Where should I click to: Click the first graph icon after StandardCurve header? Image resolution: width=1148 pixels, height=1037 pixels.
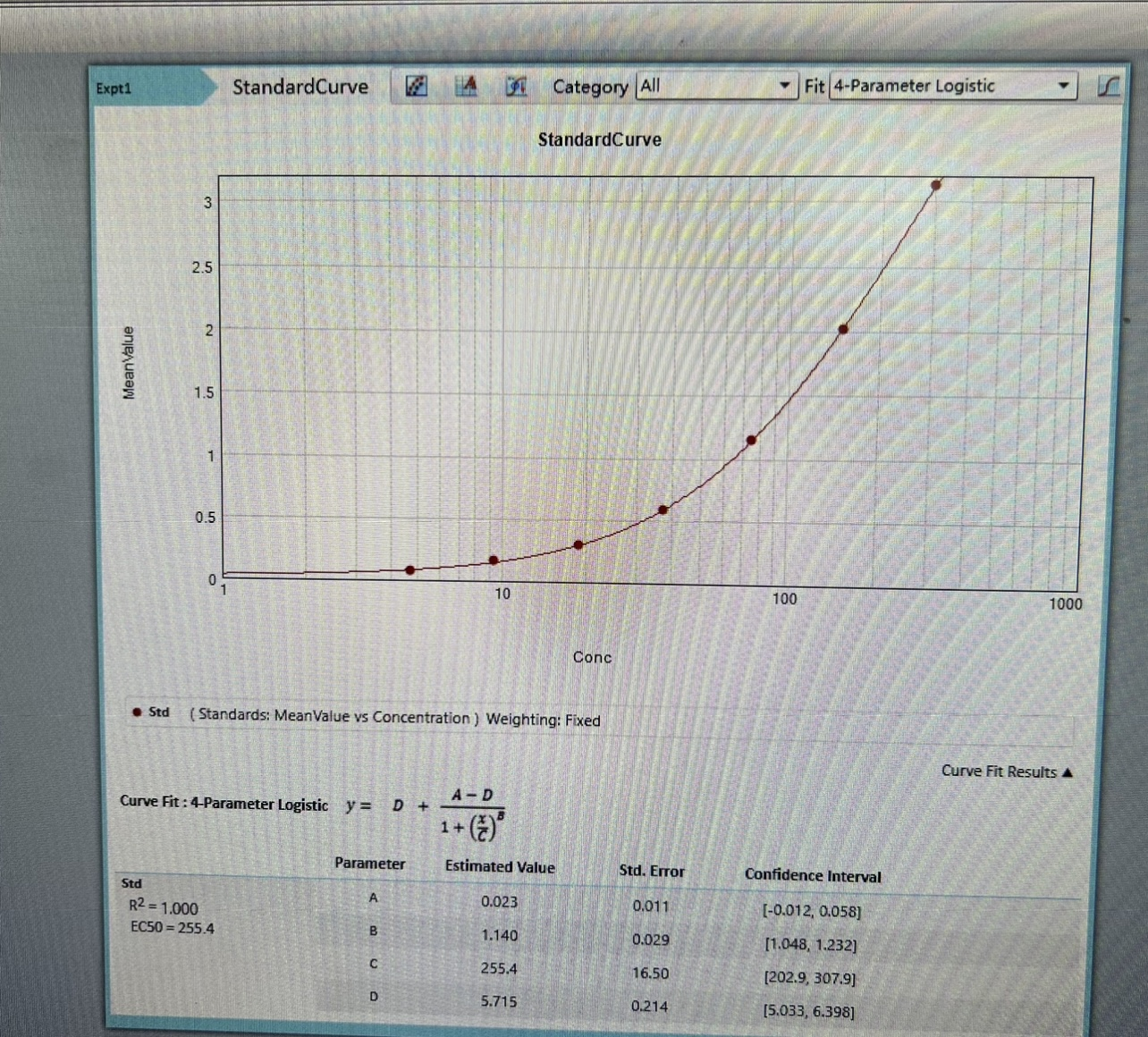point(417,86)
